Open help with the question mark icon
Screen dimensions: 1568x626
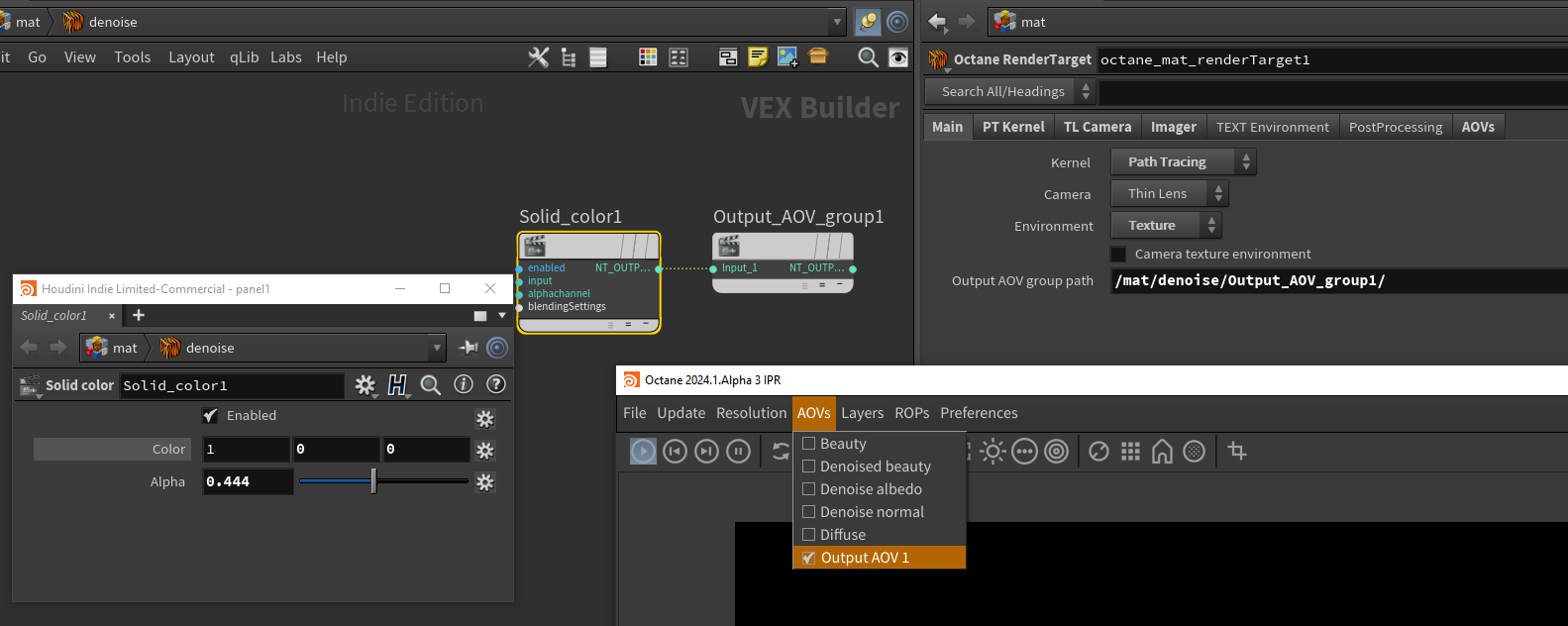pyautogui.click(x=496, y=384)
